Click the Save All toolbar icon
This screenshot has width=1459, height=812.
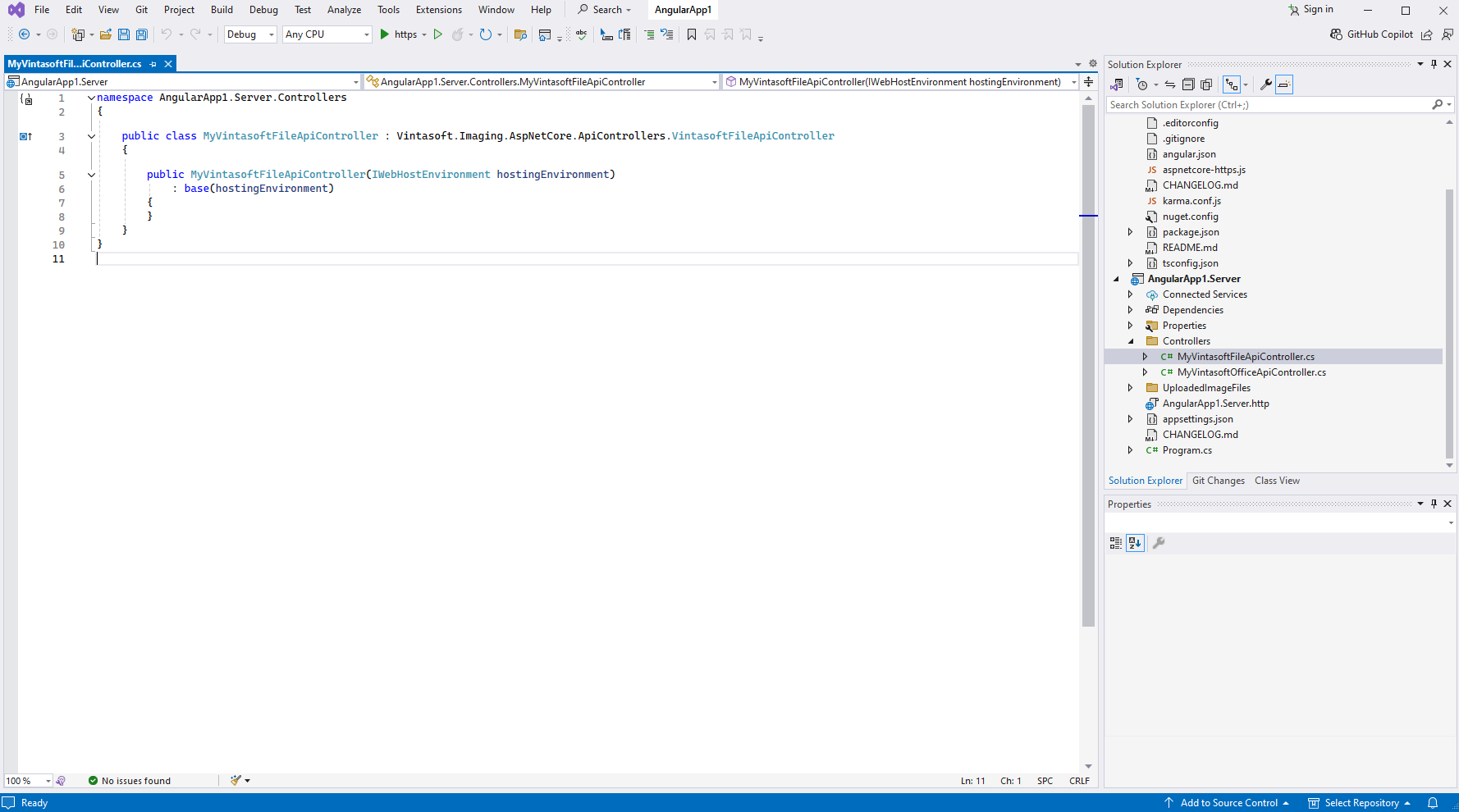pyautogui.click(x=141, y=34)
